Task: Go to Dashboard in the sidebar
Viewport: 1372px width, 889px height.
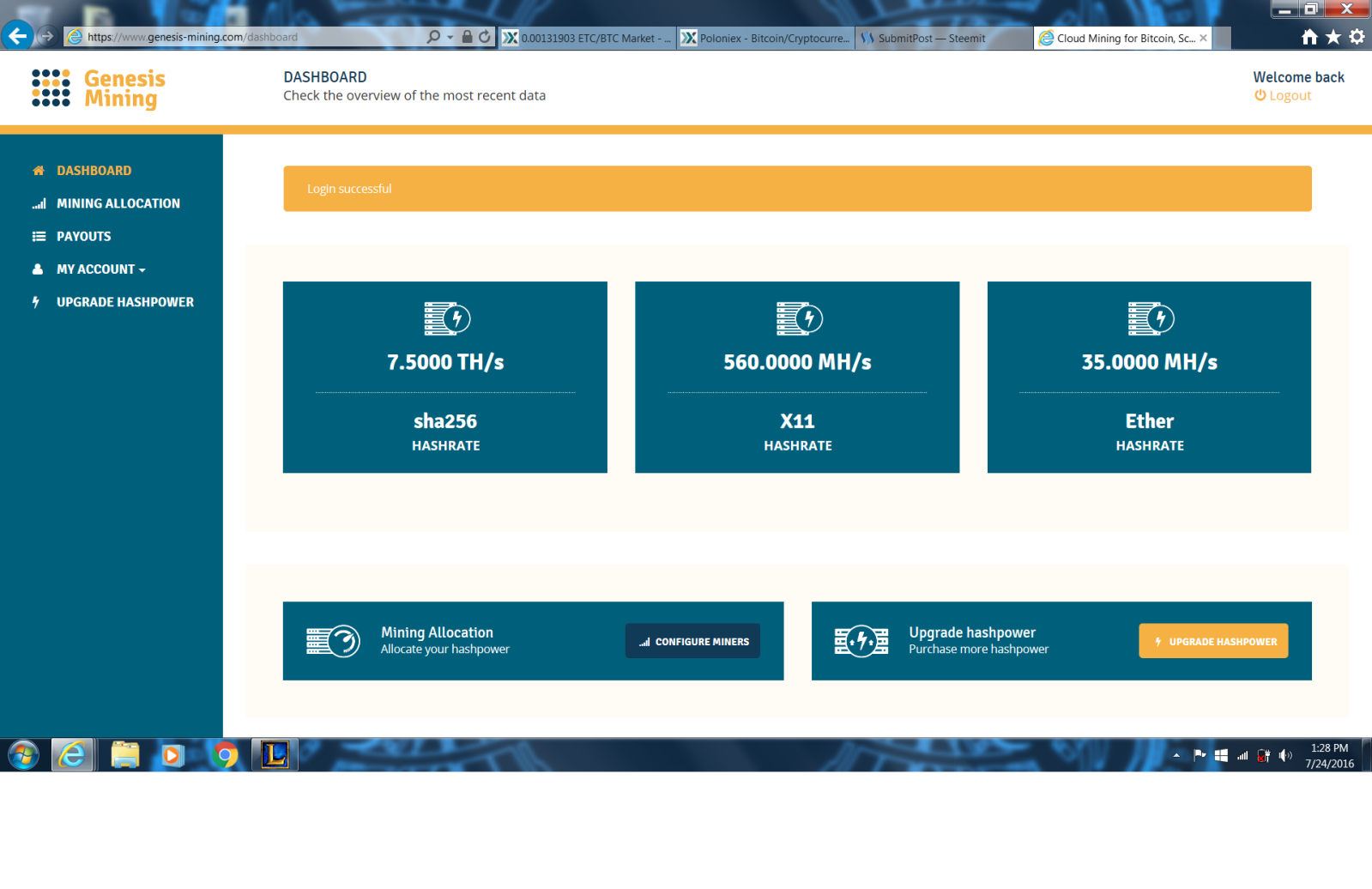Action: (94, 171)
